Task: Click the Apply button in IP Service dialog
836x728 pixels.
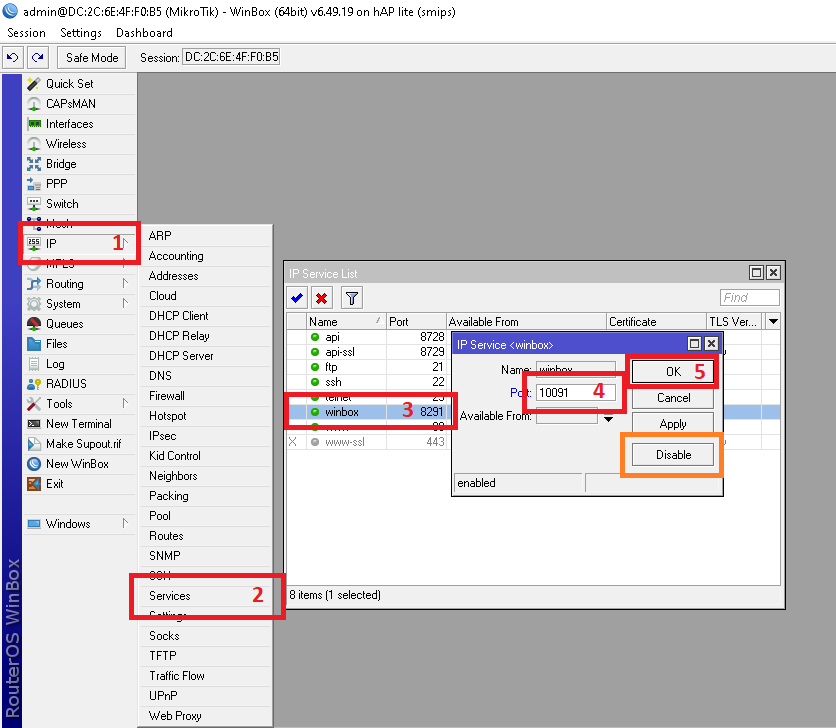Action: point(673,424)
